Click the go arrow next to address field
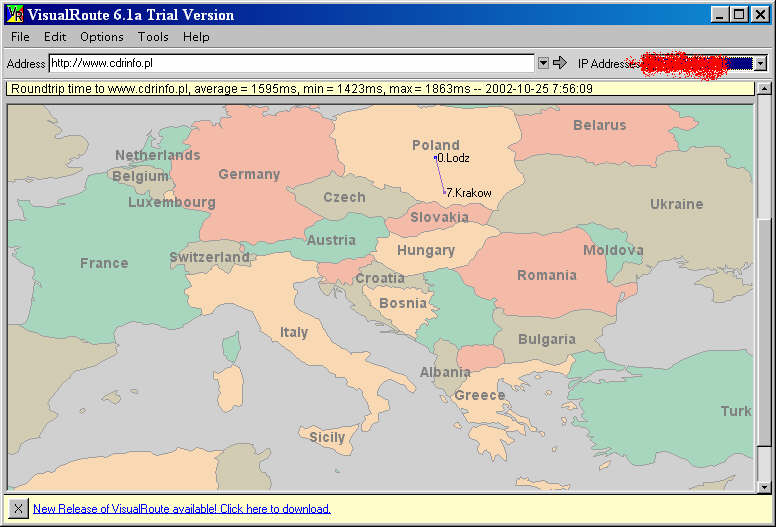The width and height of the screenshot is (776, 527). (560, 63)
